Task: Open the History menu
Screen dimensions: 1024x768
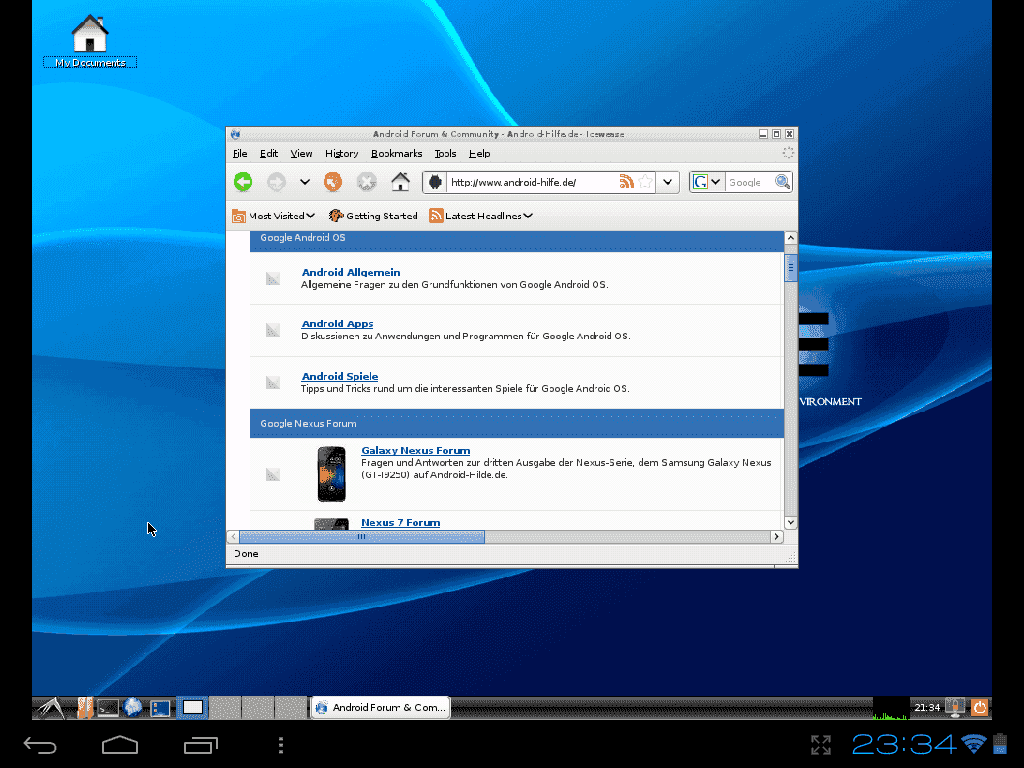Action: 342,153
